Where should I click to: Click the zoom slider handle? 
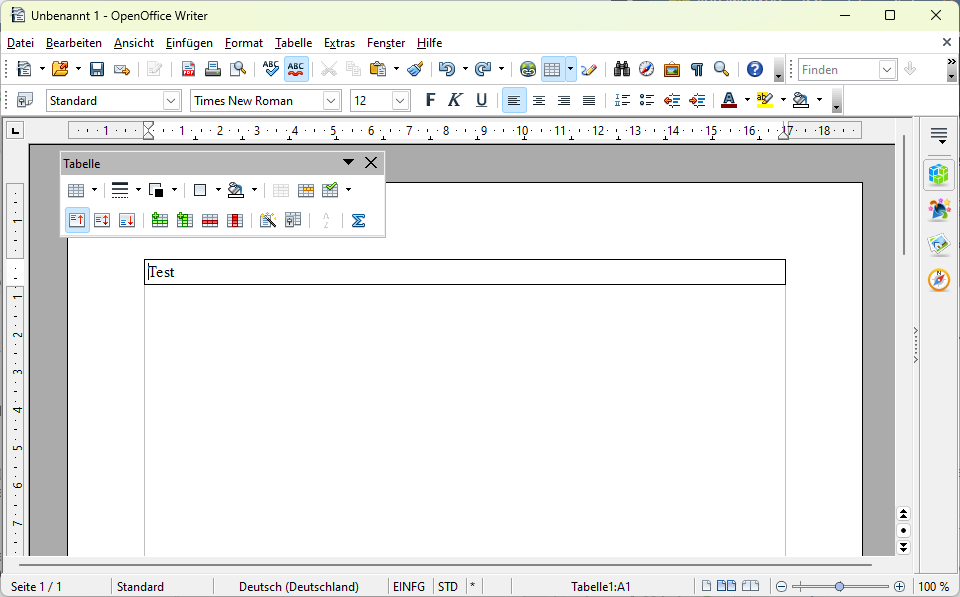839,587
